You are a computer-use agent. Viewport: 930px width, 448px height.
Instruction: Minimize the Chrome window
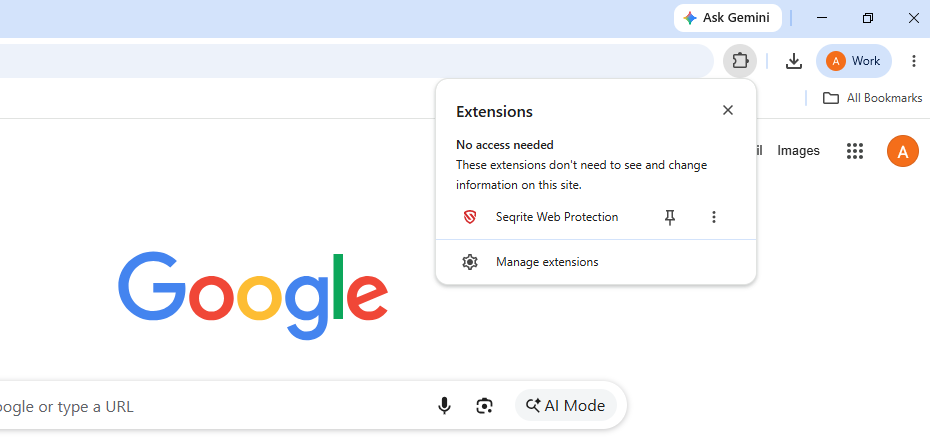click(822, 18)
